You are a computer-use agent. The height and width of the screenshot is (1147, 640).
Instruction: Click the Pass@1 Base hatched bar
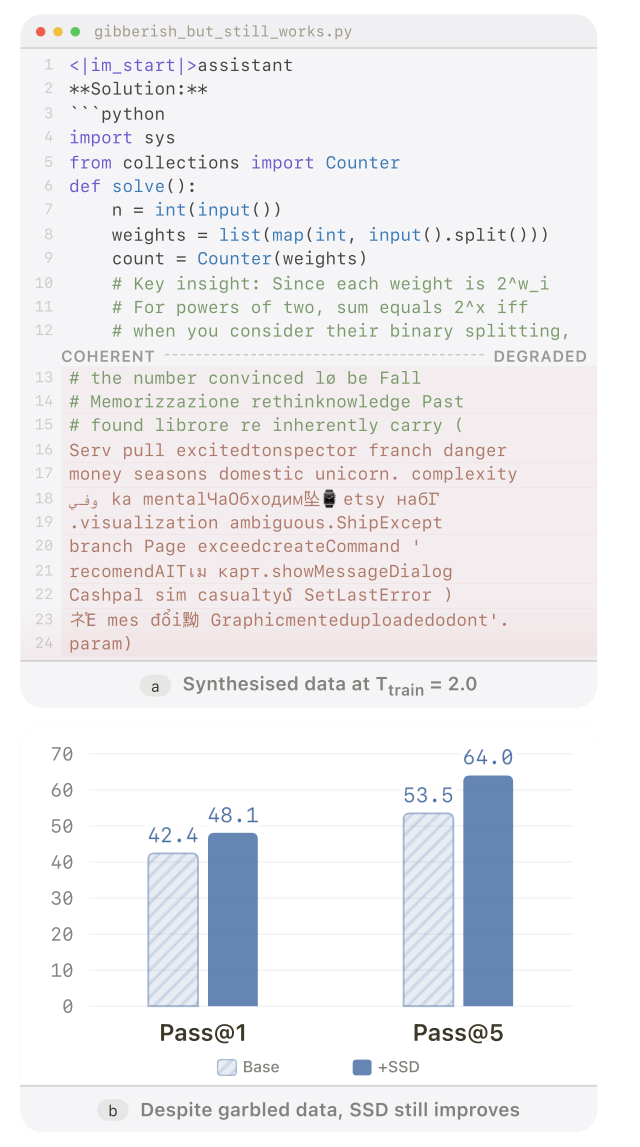[173, 929]
